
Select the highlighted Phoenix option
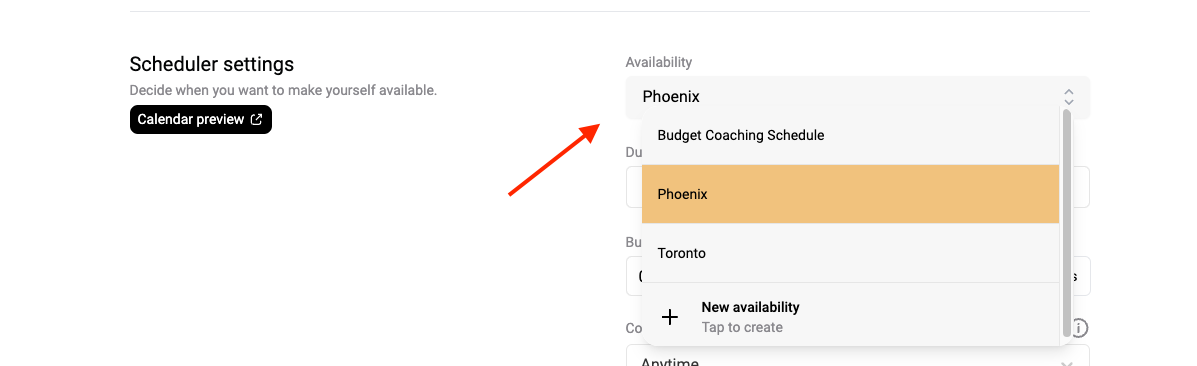point(850,194)
